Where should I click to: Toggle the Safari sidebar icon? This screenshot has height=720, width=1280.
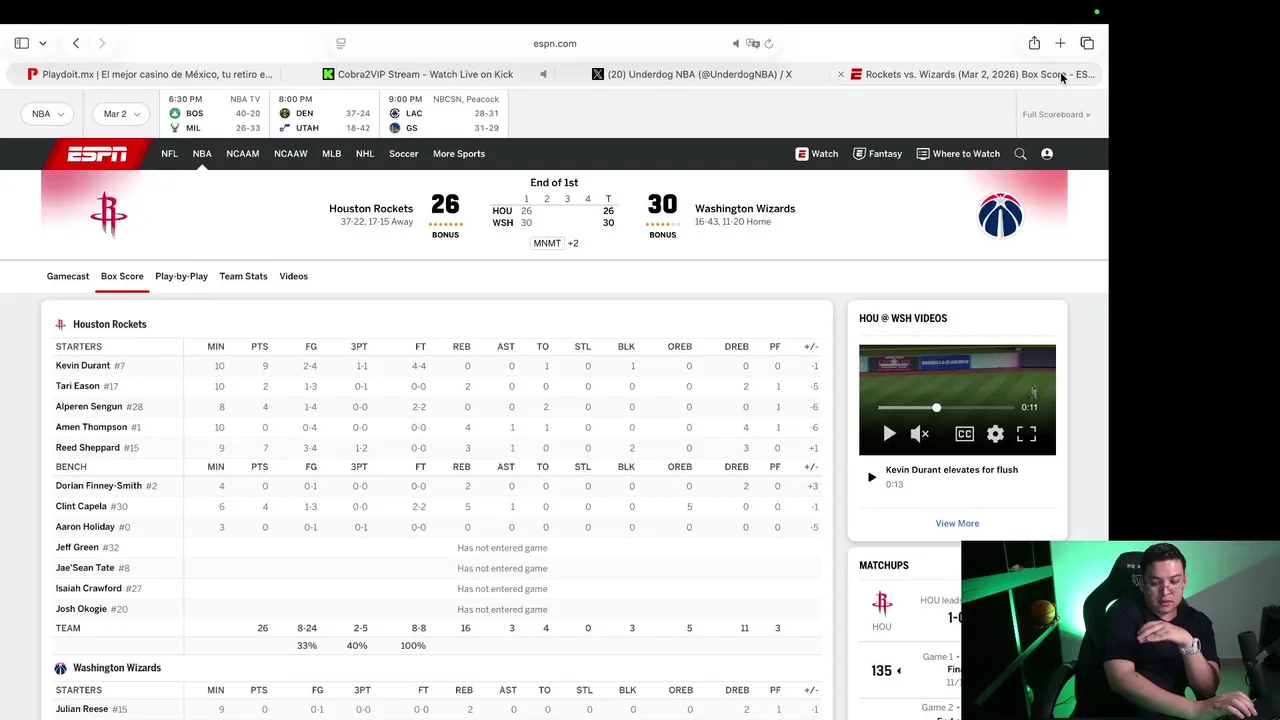(21, 43)
